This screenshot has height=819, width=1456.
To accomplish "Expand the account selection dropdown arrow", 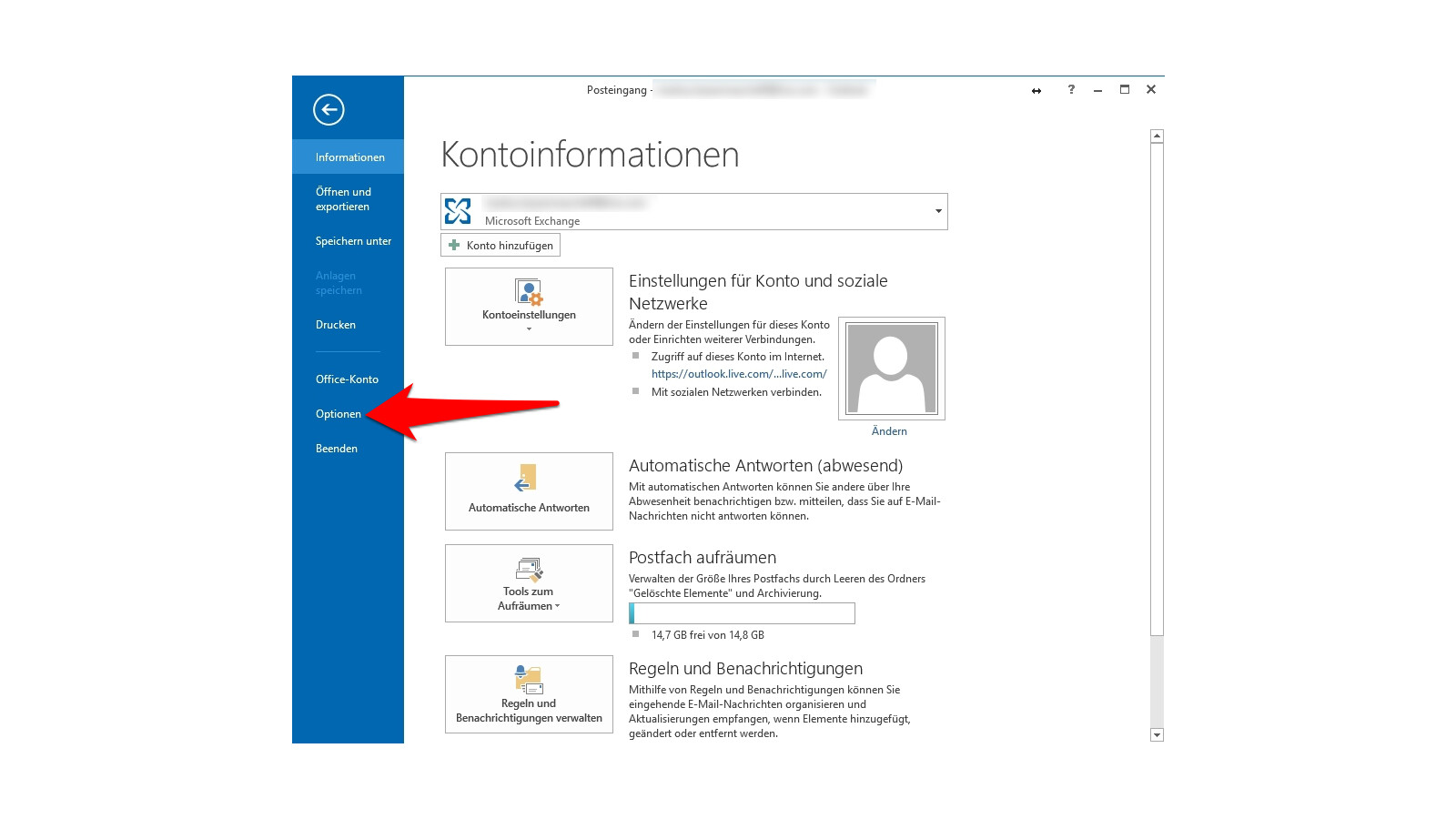I will 938,212.
